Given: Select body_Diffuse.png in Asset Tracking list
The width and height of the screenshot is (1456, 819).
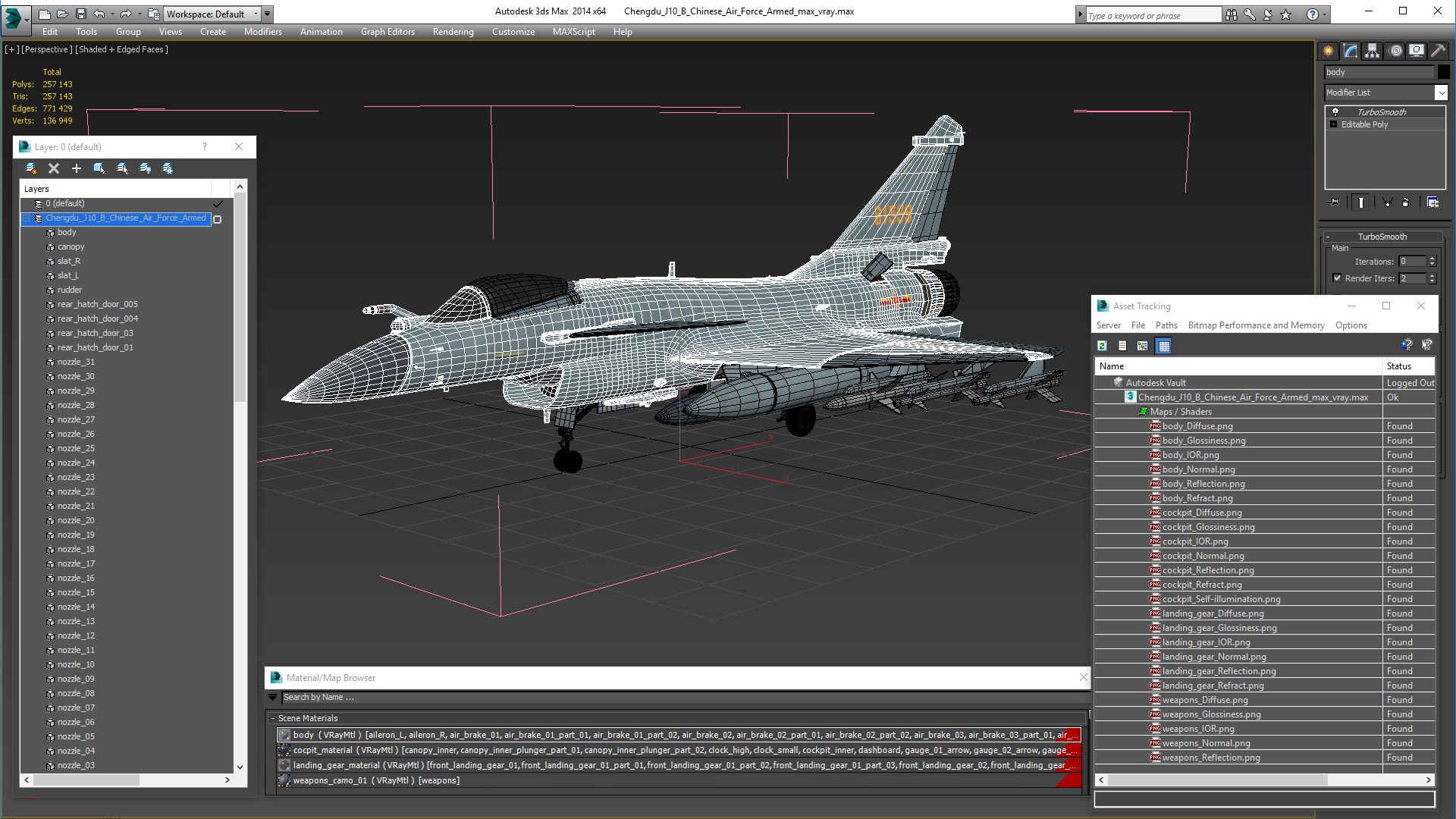Looking at the screenshot, I should point(1197,426).
